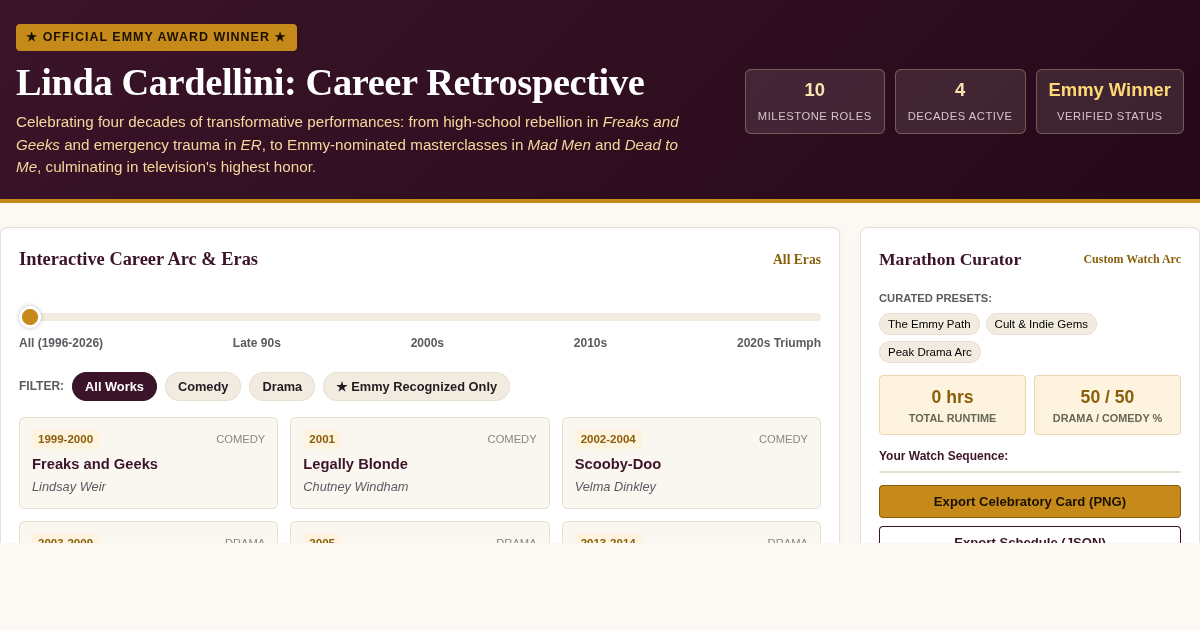The width and height of the screenshot is (1200, 630).
Task: Click the era slider handle
Action: 30,317
